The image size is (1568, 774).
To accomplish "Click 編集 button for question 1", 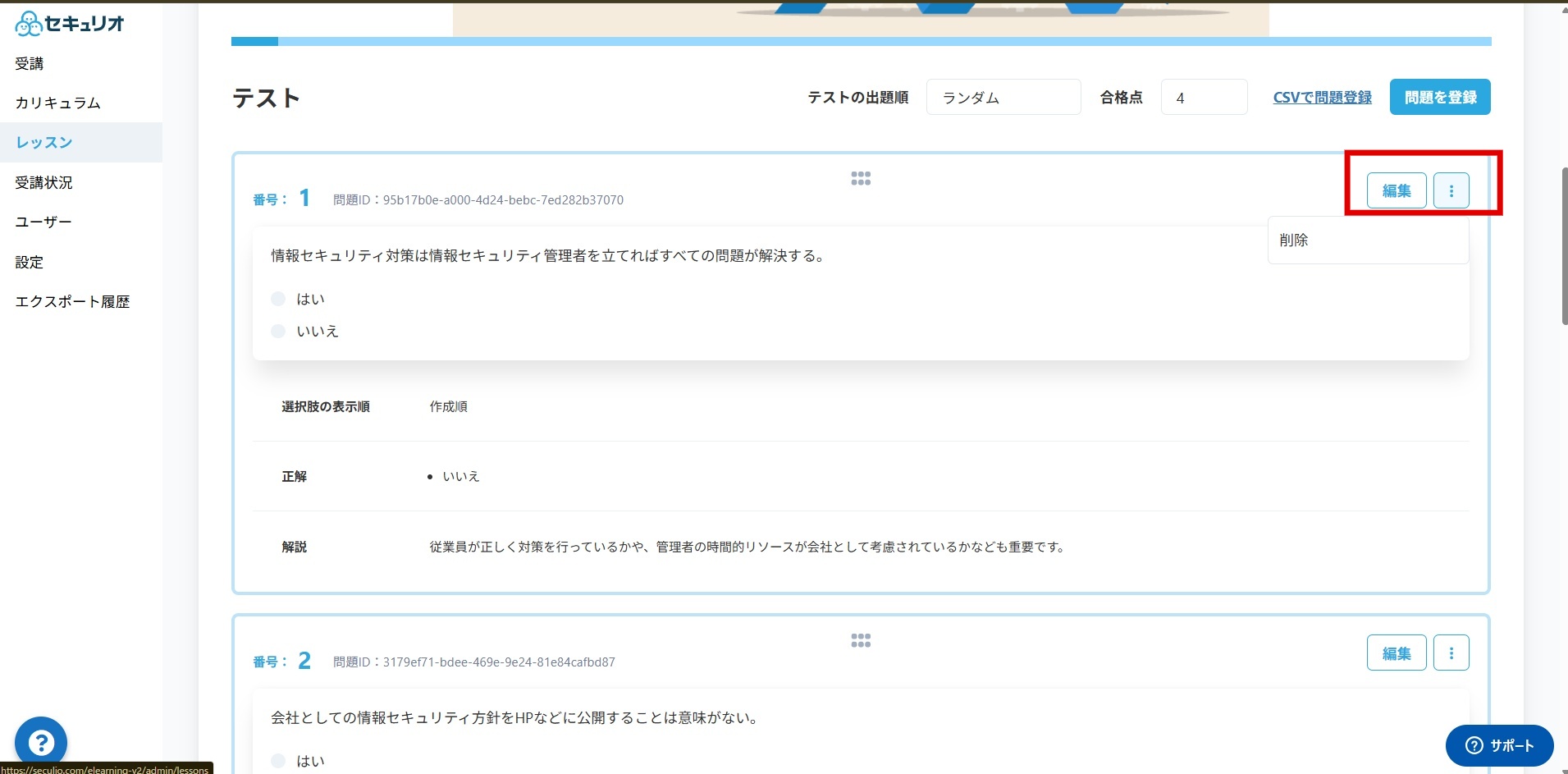I will [1397, 190].
